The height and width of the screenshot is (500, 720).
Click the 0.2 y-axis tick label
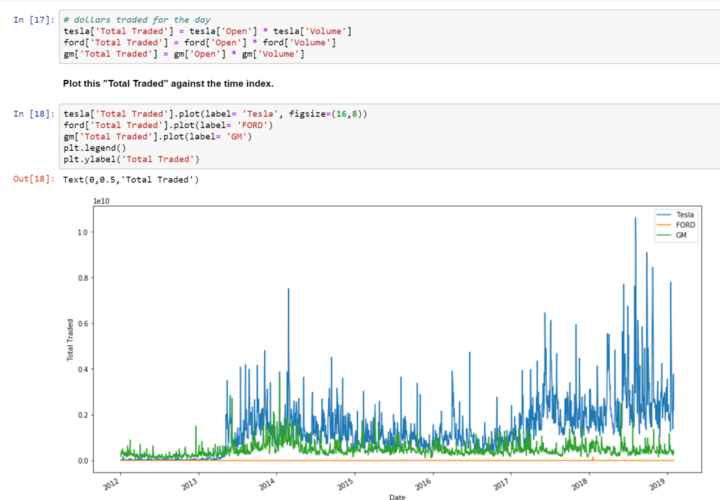pos(82,415)
